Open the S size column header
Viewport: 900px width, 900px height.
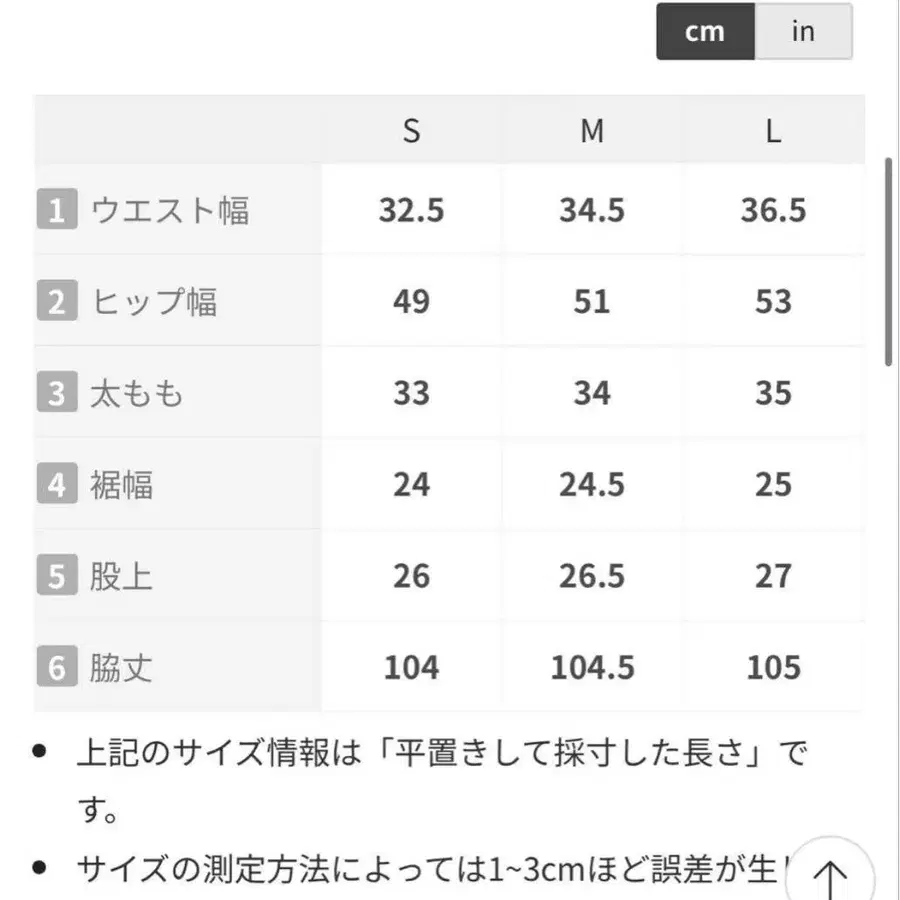411,130
